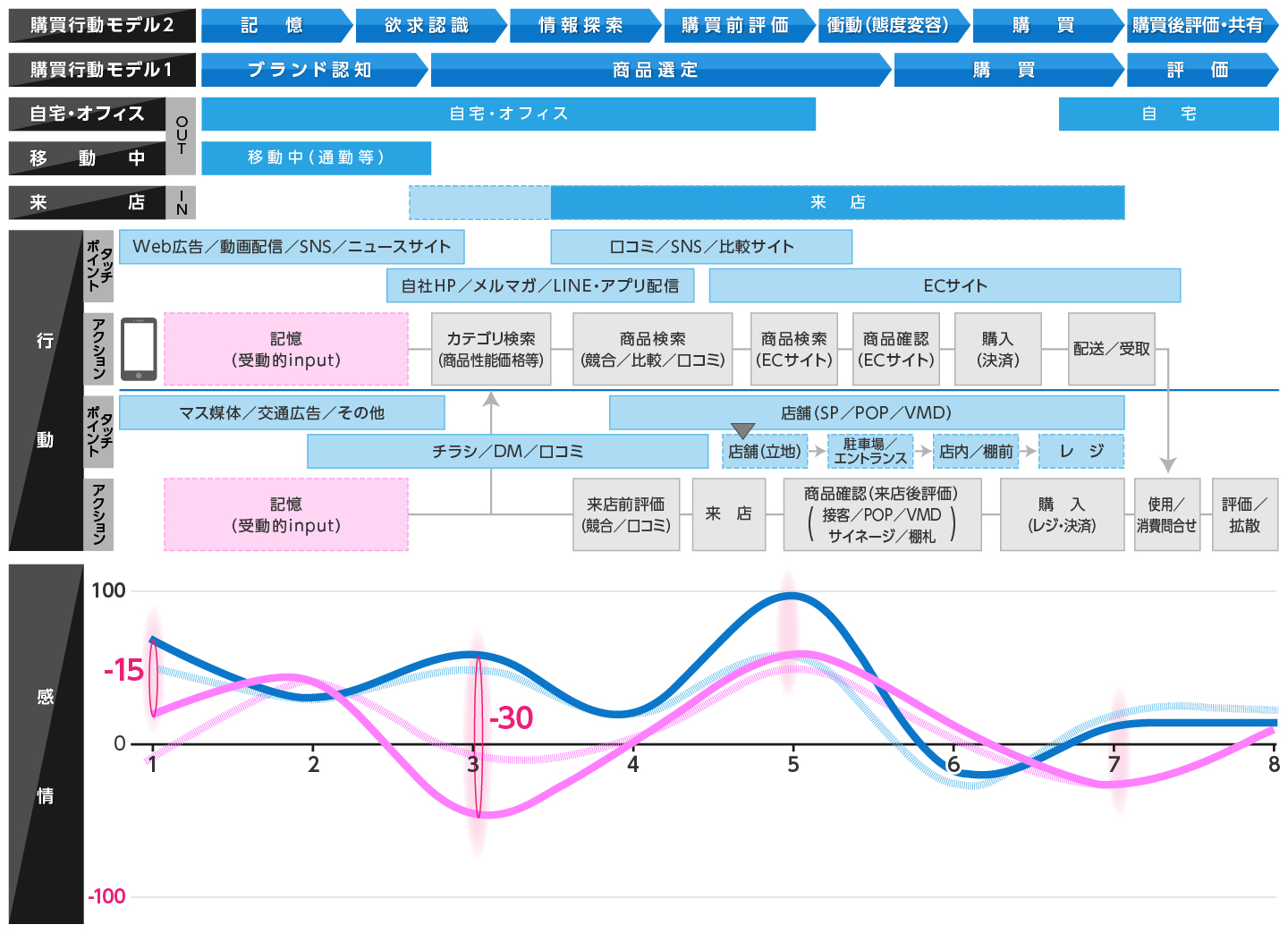Click the number 5 on the chart axis

point(793,765)
